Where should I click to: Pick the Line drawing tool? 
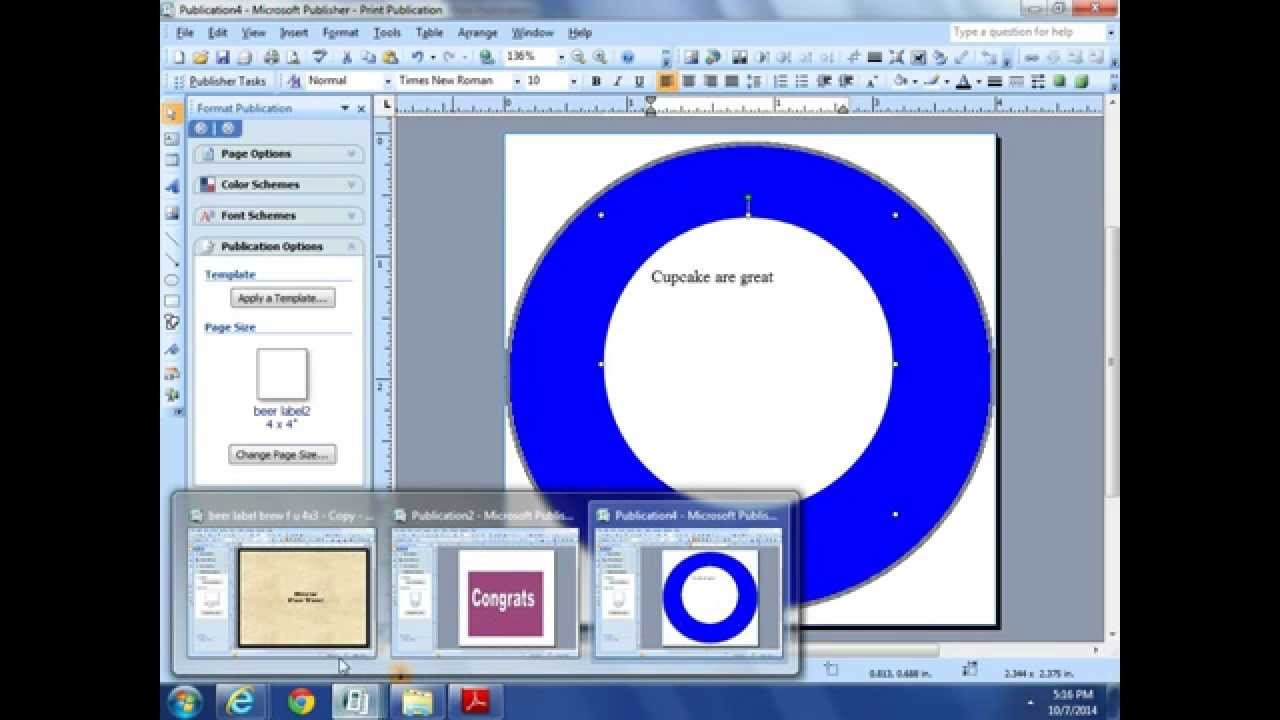point(172,239)
